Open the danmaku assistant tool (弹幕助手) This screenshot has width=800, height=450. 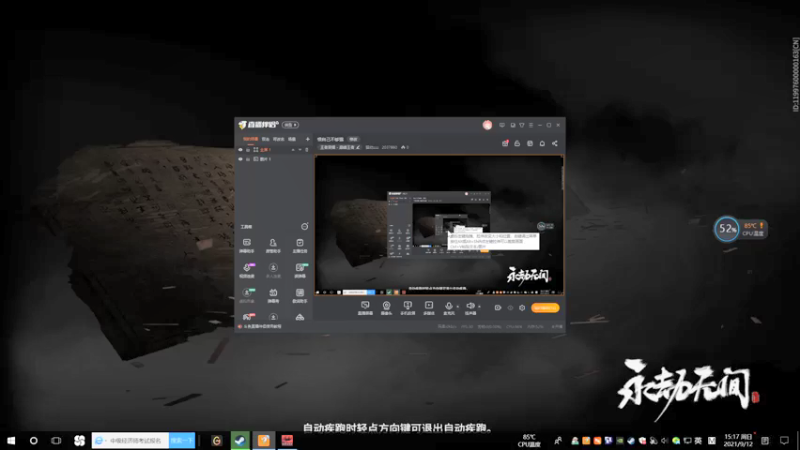tap(247, 245)
